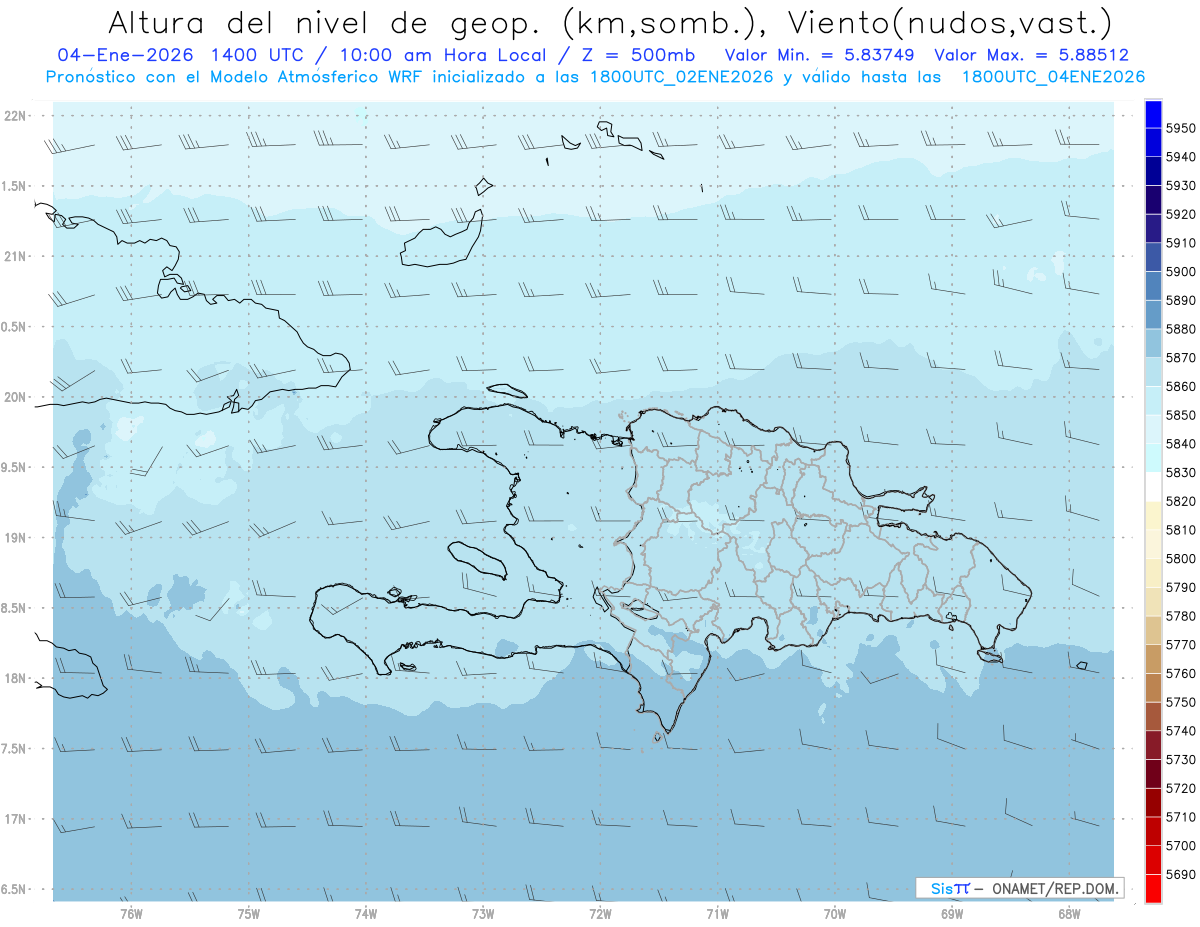Click the '72W' longitude label
Viewport: 1200px width, 927px height.
point(600,913)
